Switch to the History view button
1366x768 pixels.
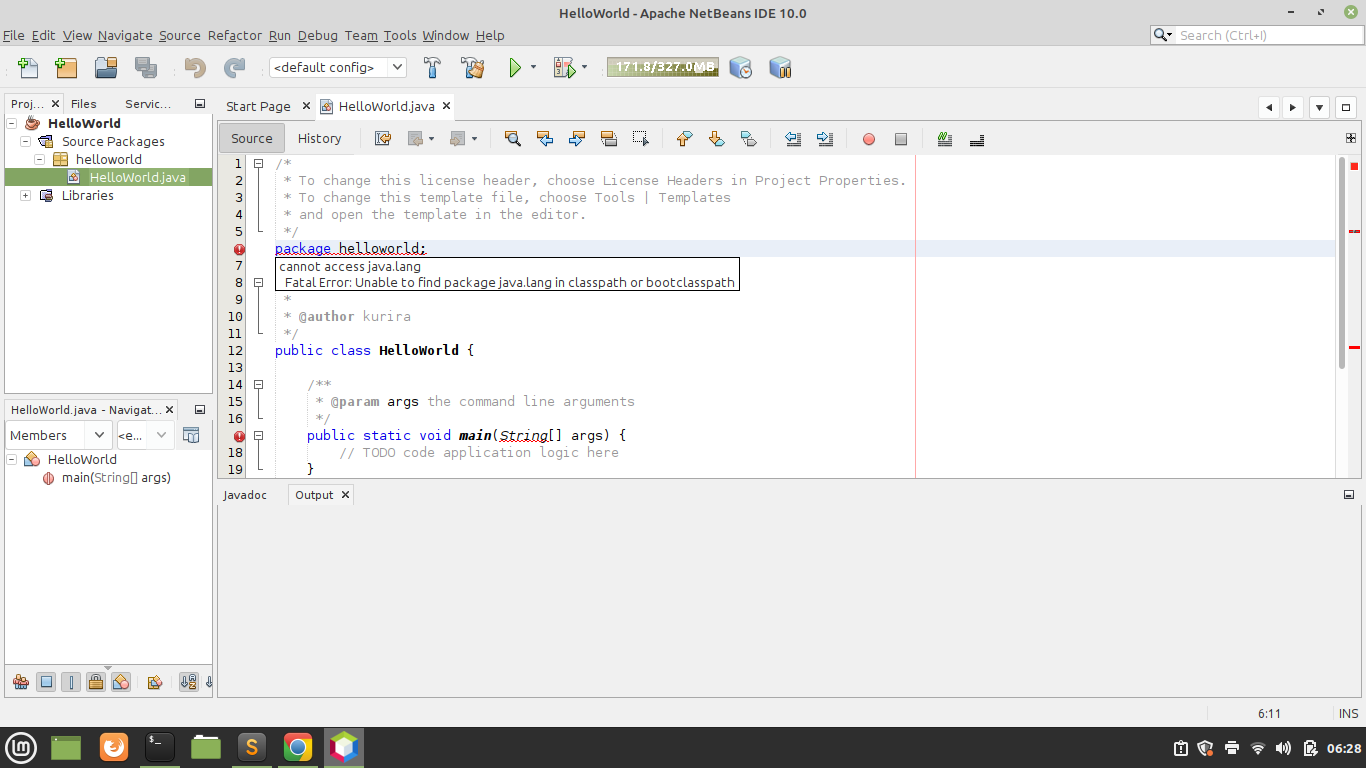(320, 138)
